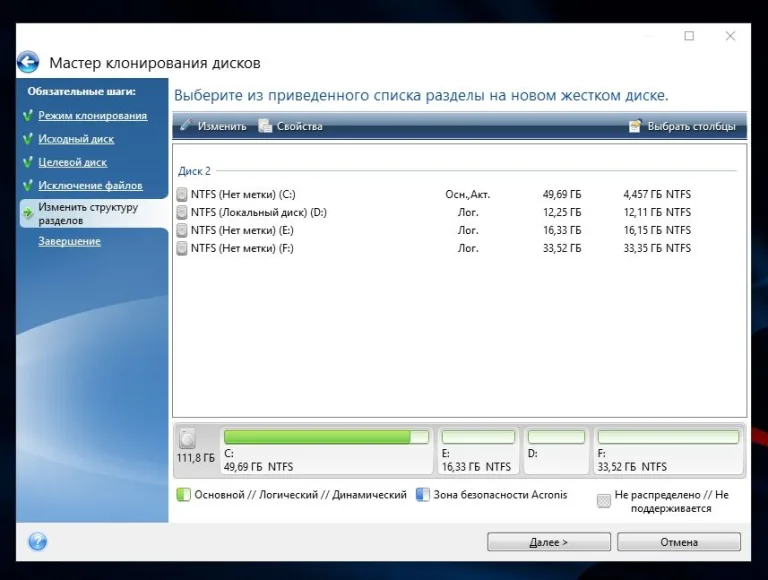Select disk icon of partition E: row

[x=182, y=230]
